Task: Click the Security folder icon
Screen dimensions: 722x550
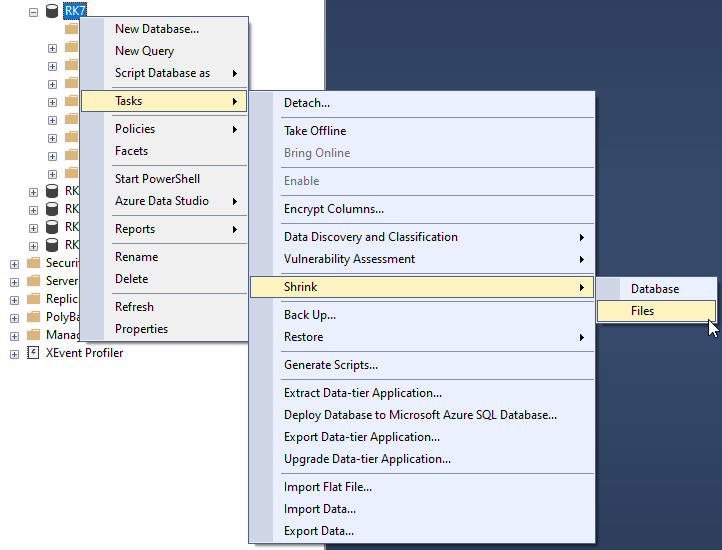Action: [33, 263]
